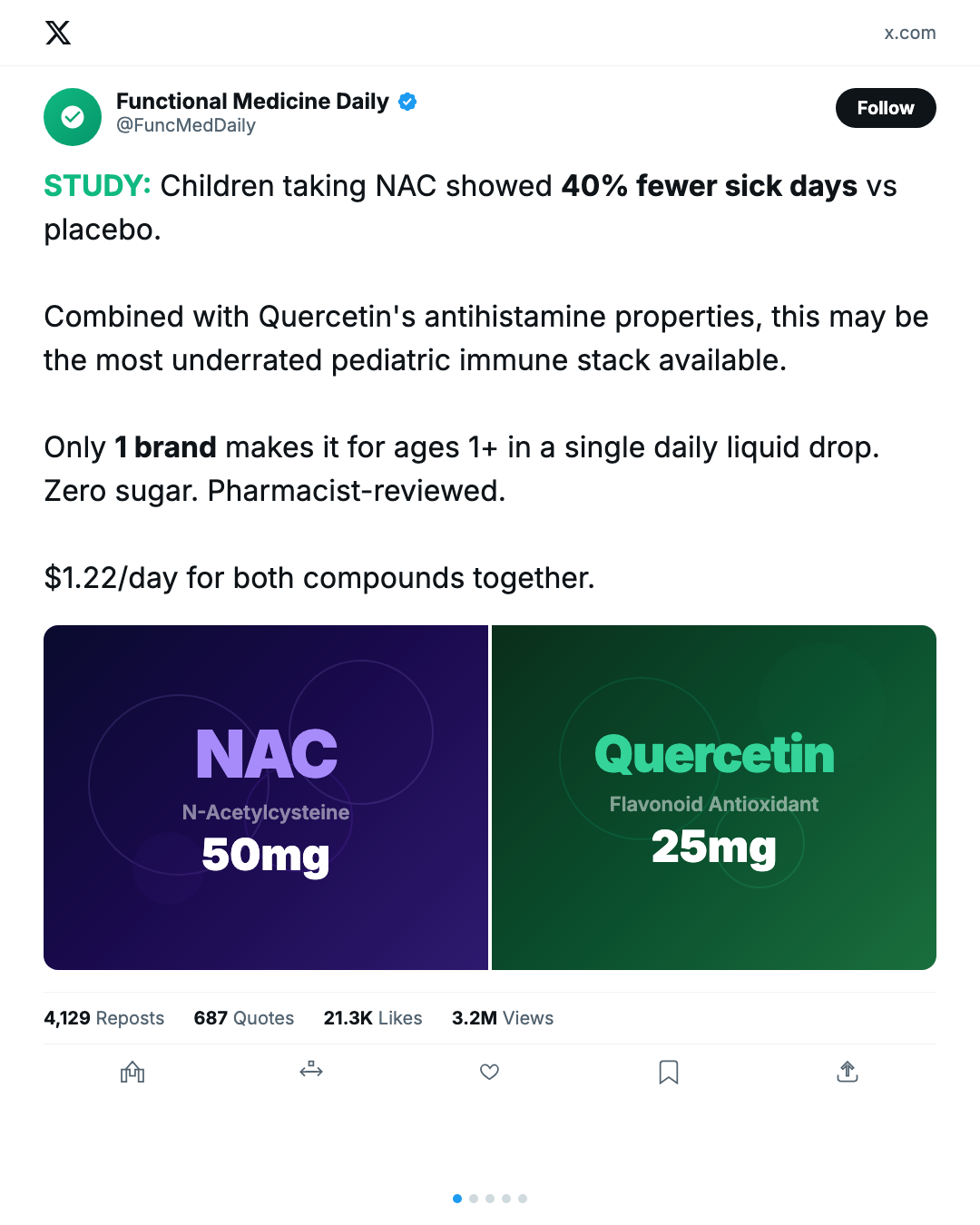View the 687 Quotes list

pyautogui.click(x=244, y=1018)
